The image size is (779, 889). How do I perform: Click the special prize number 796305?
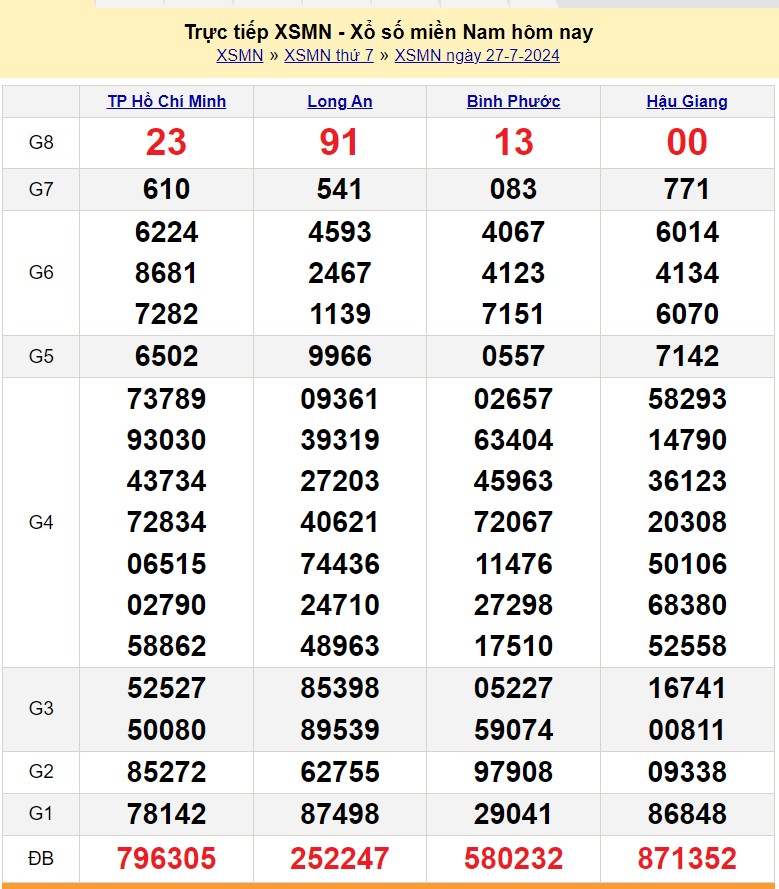tap(166, 858)
